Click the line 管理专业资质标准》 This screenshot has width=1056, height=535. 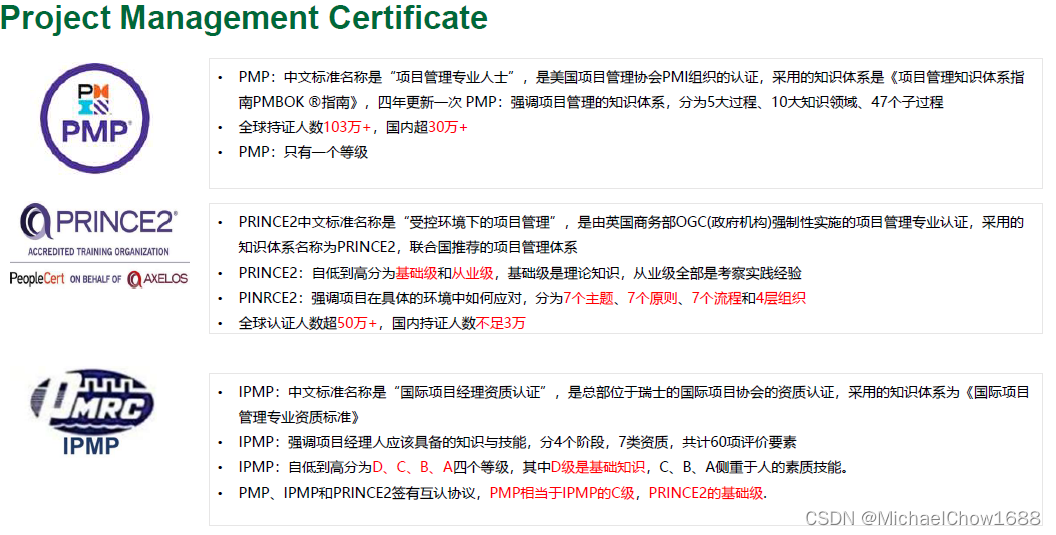299,417
